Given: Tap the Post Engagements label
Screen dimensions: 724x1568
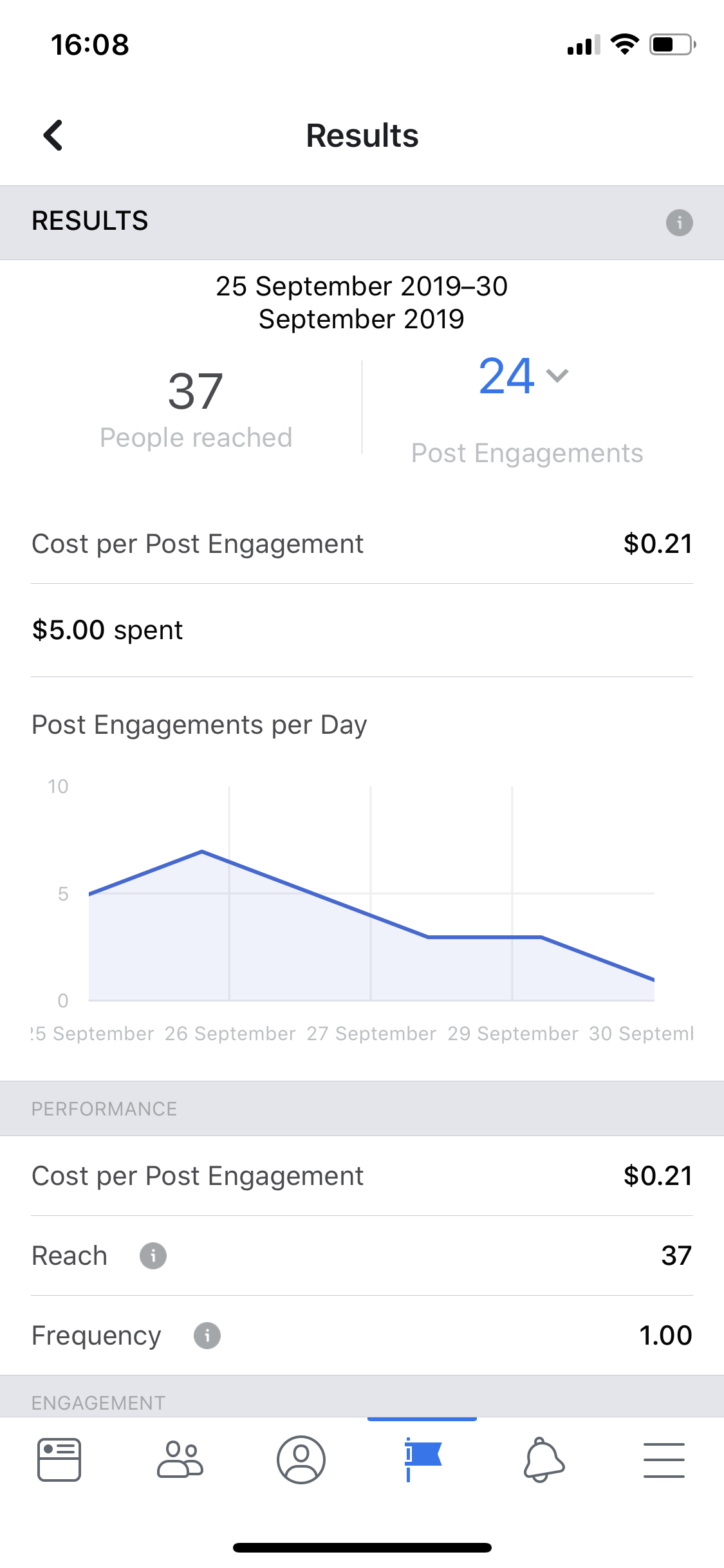Looking at the screenshot, I should tap(527, 453).
